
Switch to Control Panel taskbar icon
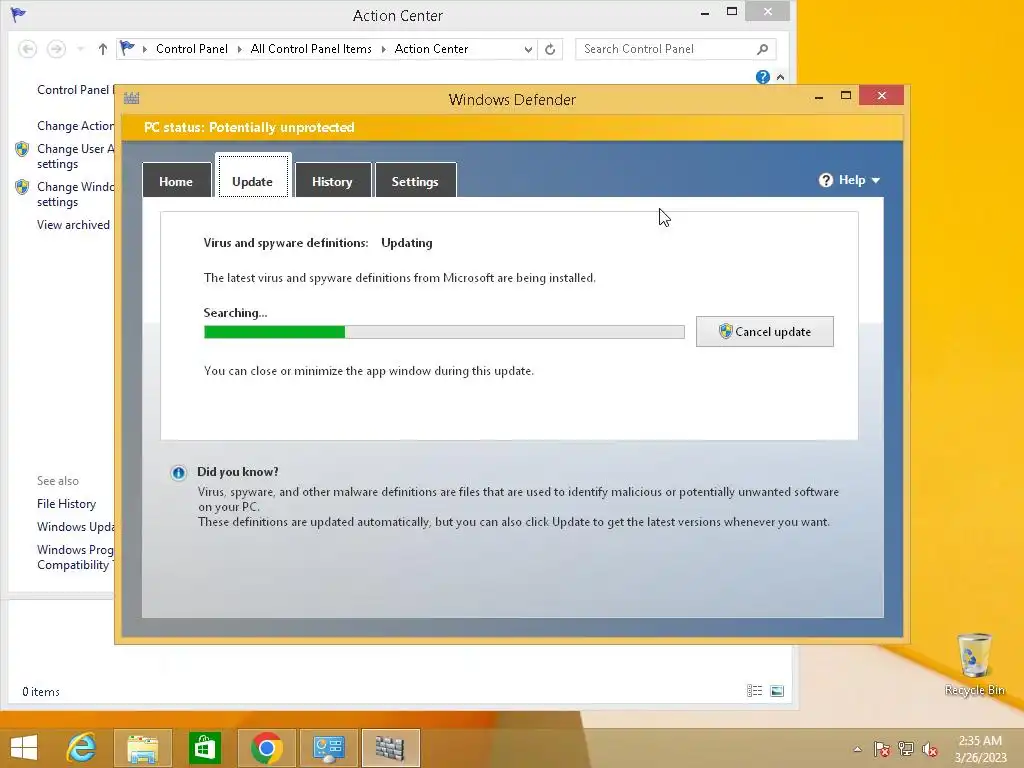pyautogui.click(x=328, y=748)
